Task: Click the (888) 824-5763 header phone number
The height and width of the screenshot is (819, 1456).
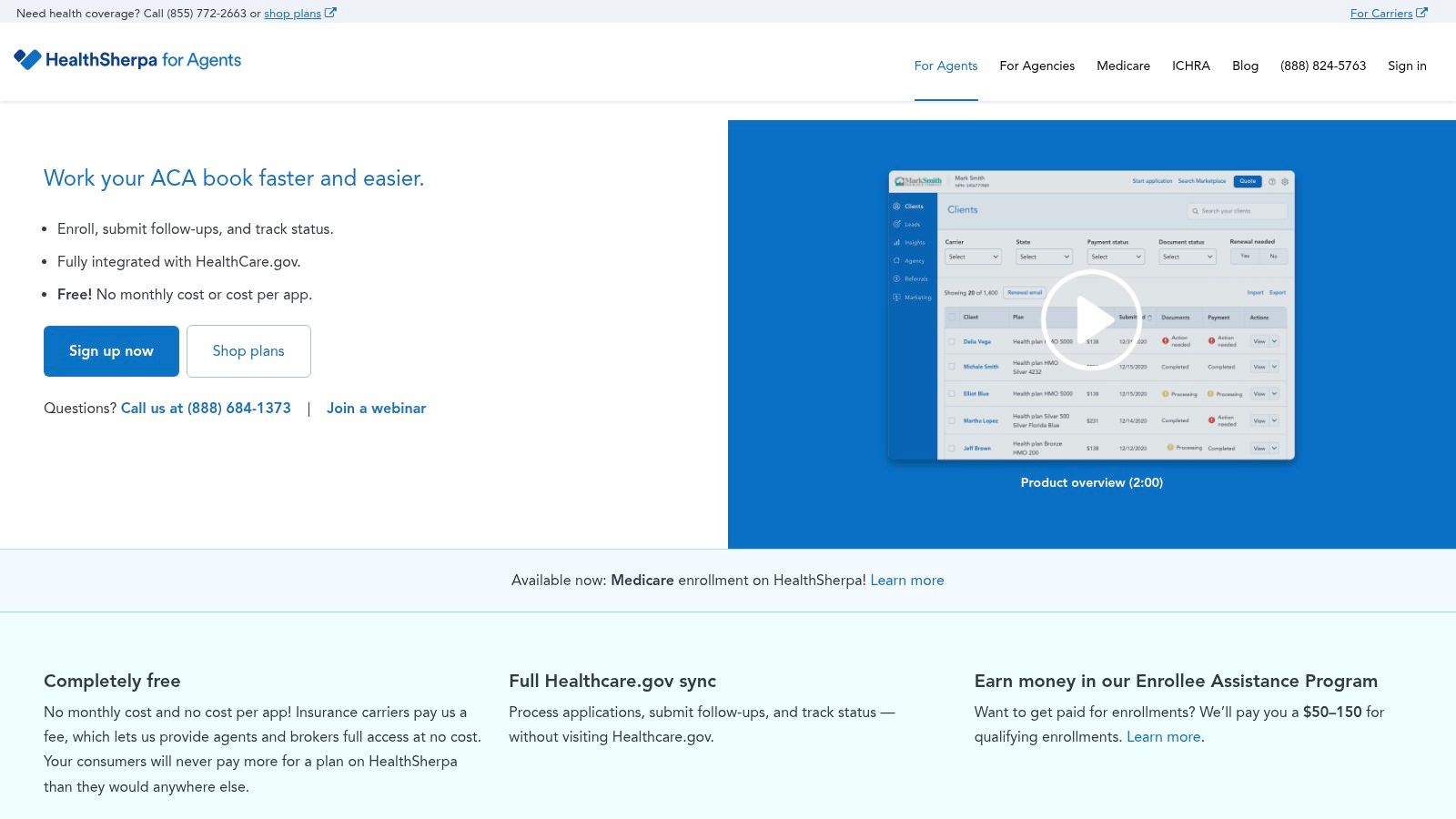Action: click(1322, 66)
